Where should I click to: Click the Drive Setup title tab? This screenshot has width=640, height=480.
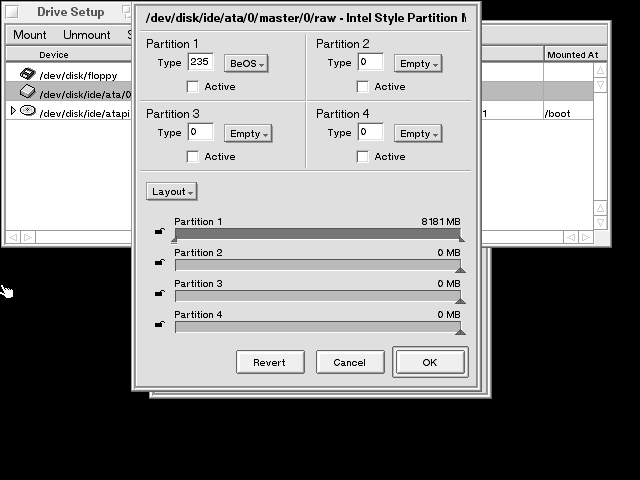pyautogui.click(x=70, y=12)
